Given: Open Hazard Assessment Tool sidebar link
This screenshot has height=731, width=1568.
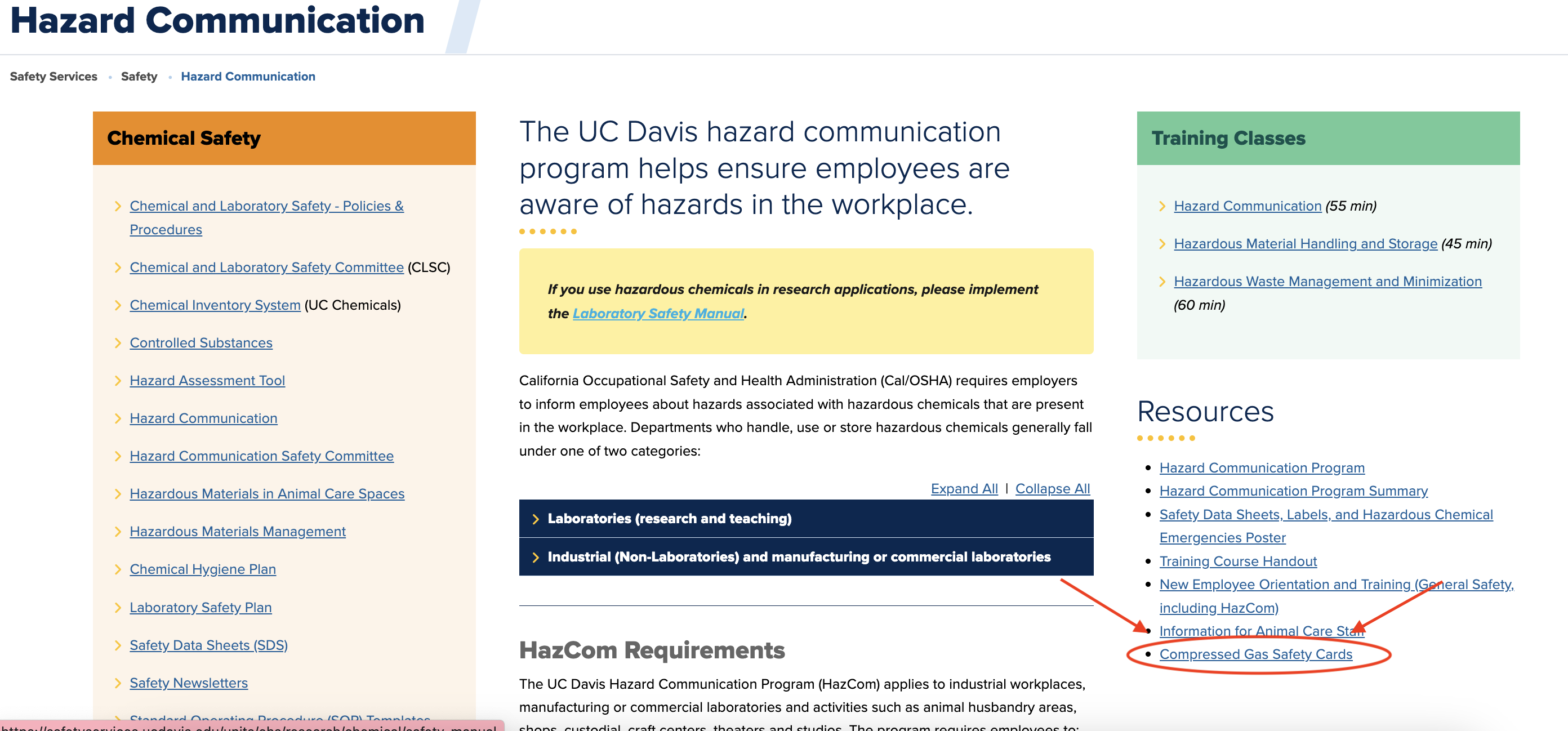Looking at the screenshot, I should tap(208, 380).
